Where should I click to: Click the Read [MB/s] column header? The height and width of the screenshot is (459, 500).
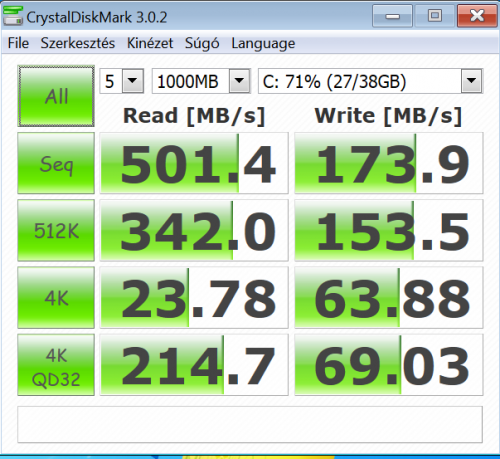[x=194, y=116]
